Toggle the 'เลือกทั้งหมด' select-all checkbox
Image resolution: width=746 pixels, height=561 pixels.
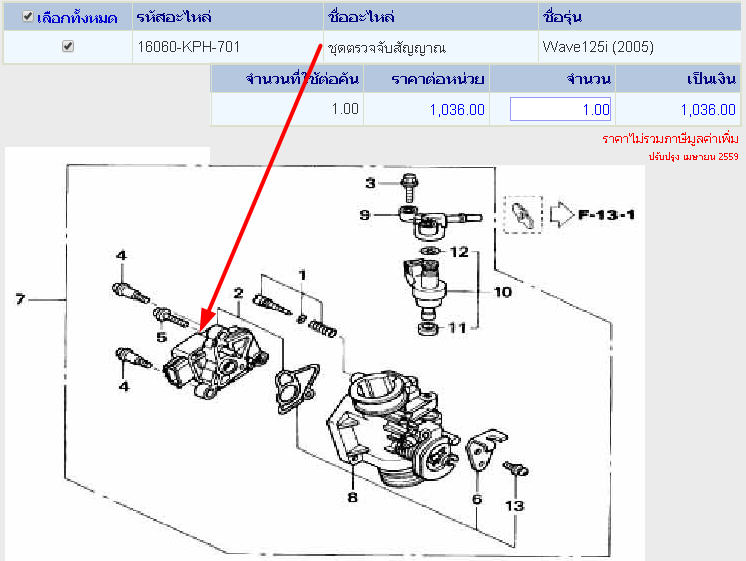pyautogui.click(x=28, y=17)
